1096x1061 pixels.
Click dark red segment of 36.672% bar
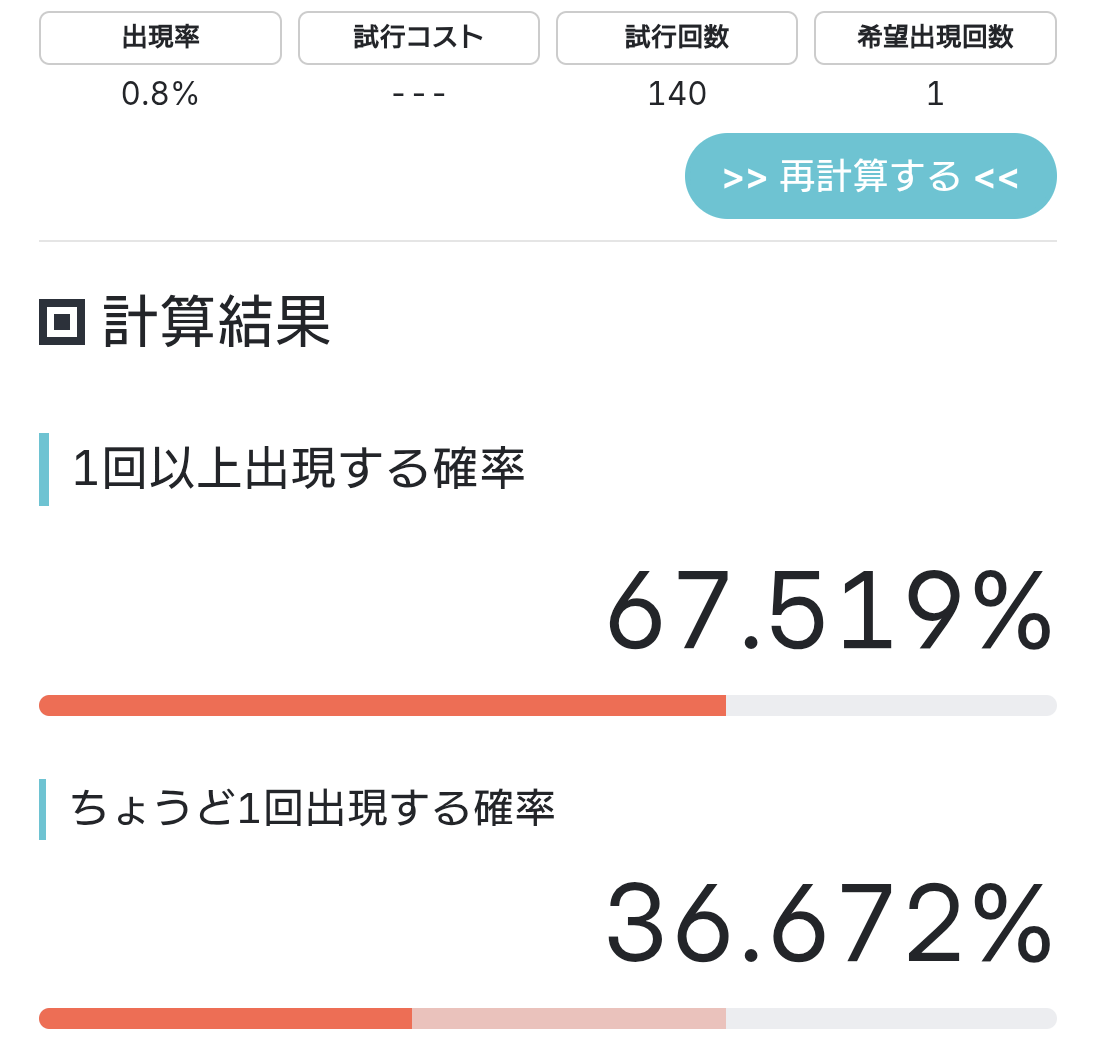point(225,1019)
